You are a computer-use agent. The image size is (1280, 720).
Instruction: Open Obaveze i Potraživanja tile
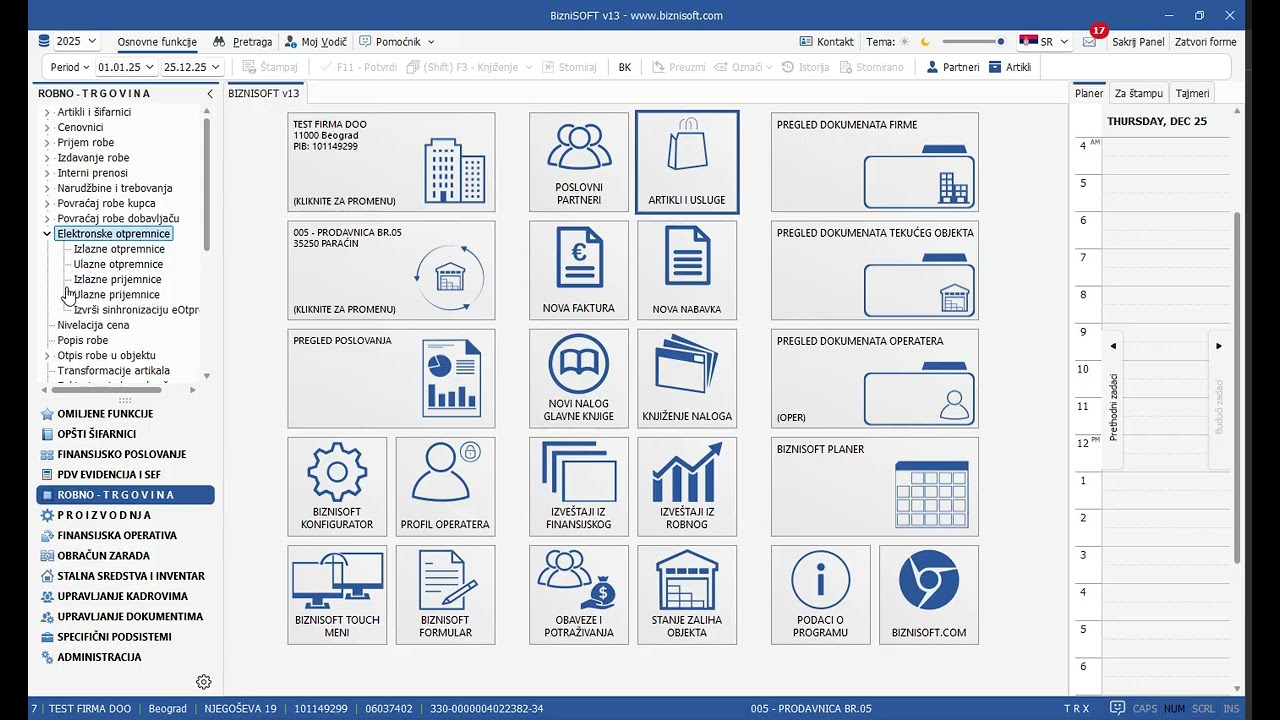579,594
